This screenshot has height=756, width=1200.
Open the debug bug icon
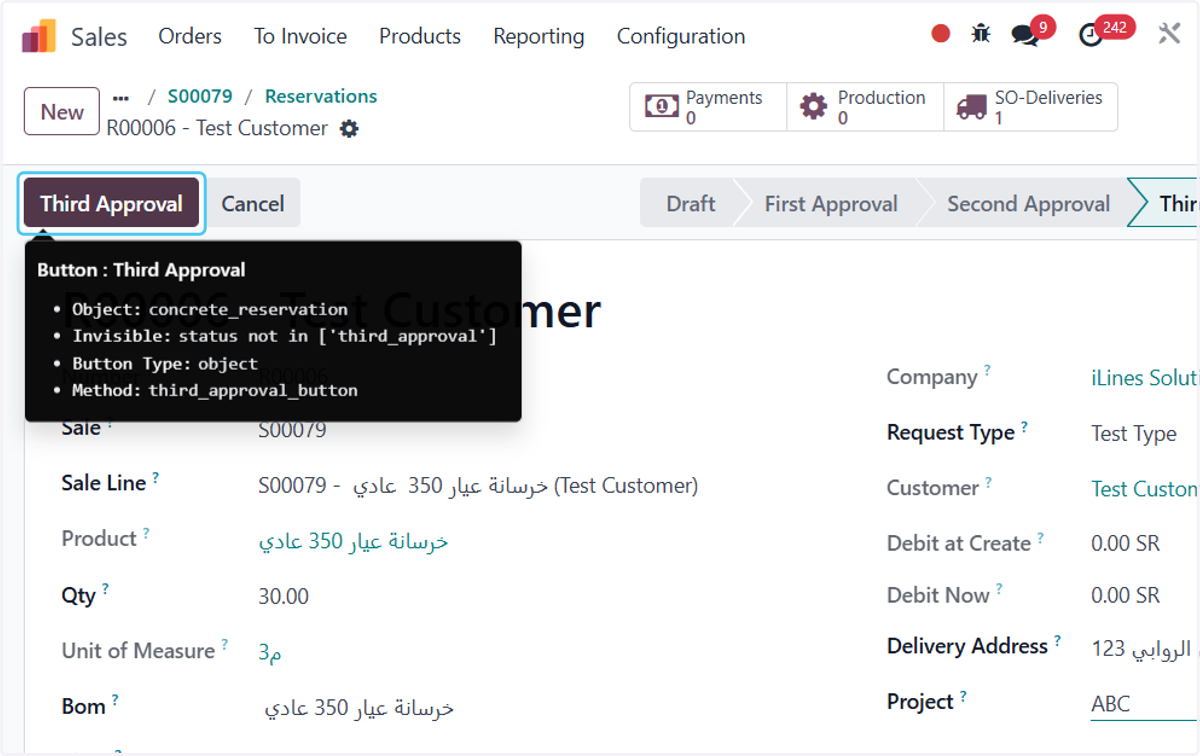click(981, 34)
